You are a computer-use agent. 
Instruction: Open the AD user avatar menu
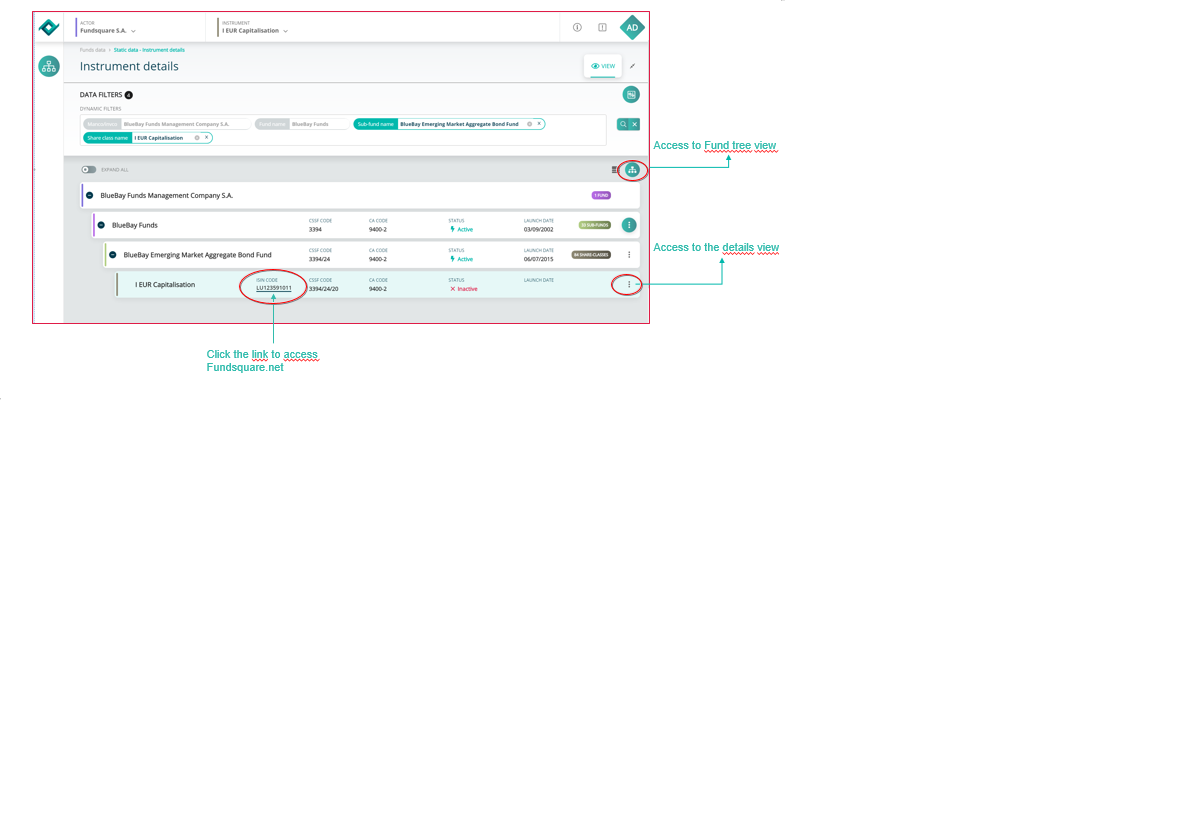[x=632, y=27]
